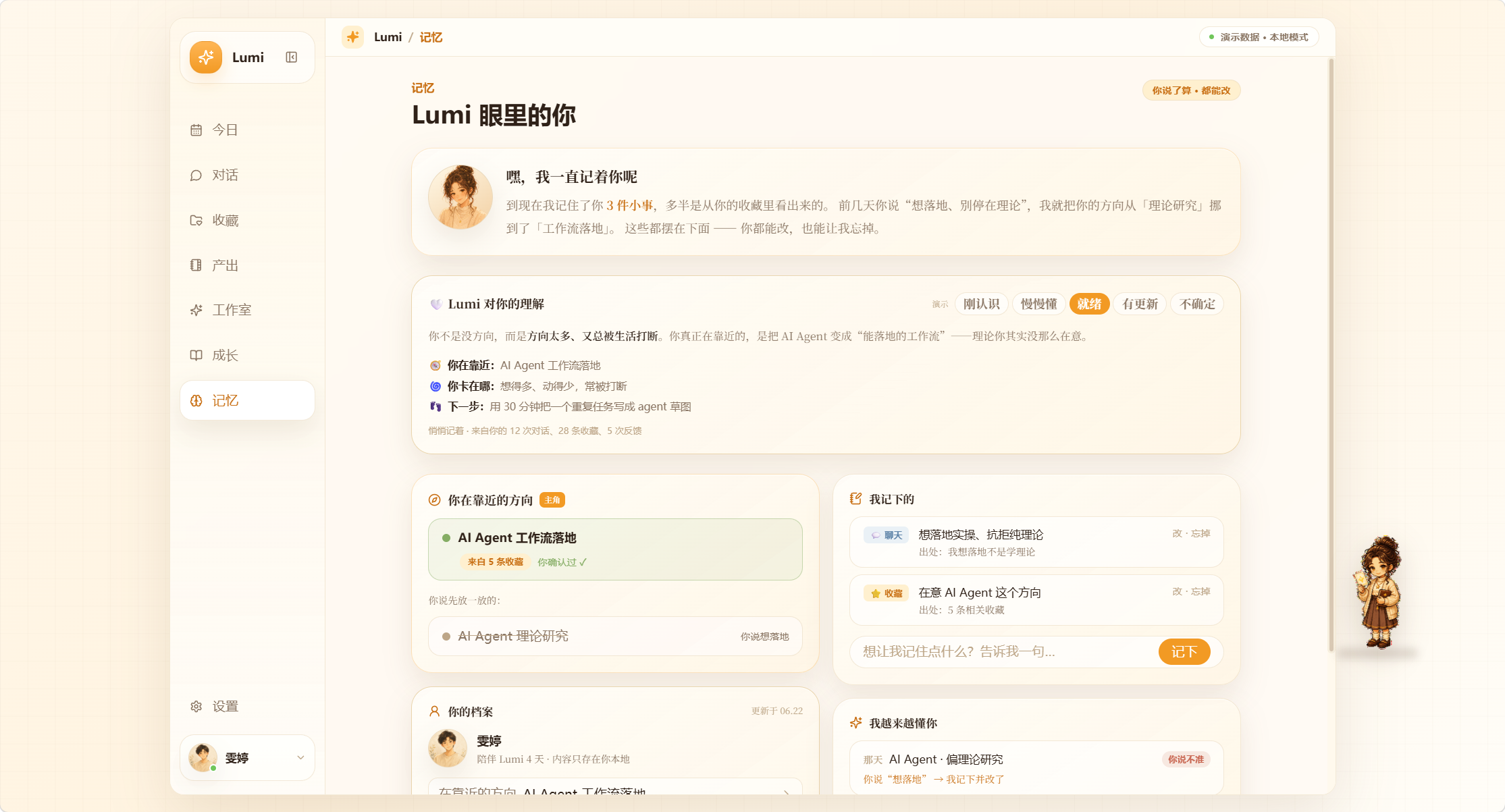Click the 你说想落地 label
Viewport: 1505px width, 812px height.
tap(764, 637)
